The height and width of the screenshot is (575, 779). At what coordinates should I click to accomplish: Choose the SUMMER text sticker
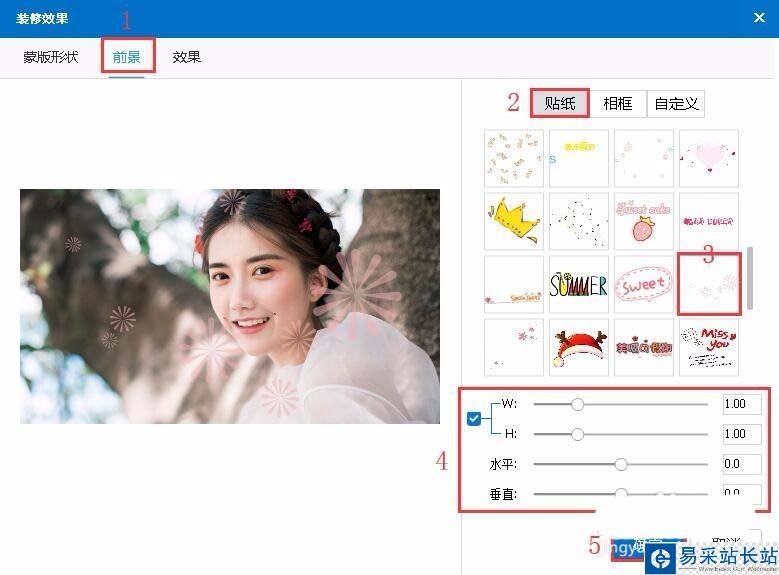point(579,284)
